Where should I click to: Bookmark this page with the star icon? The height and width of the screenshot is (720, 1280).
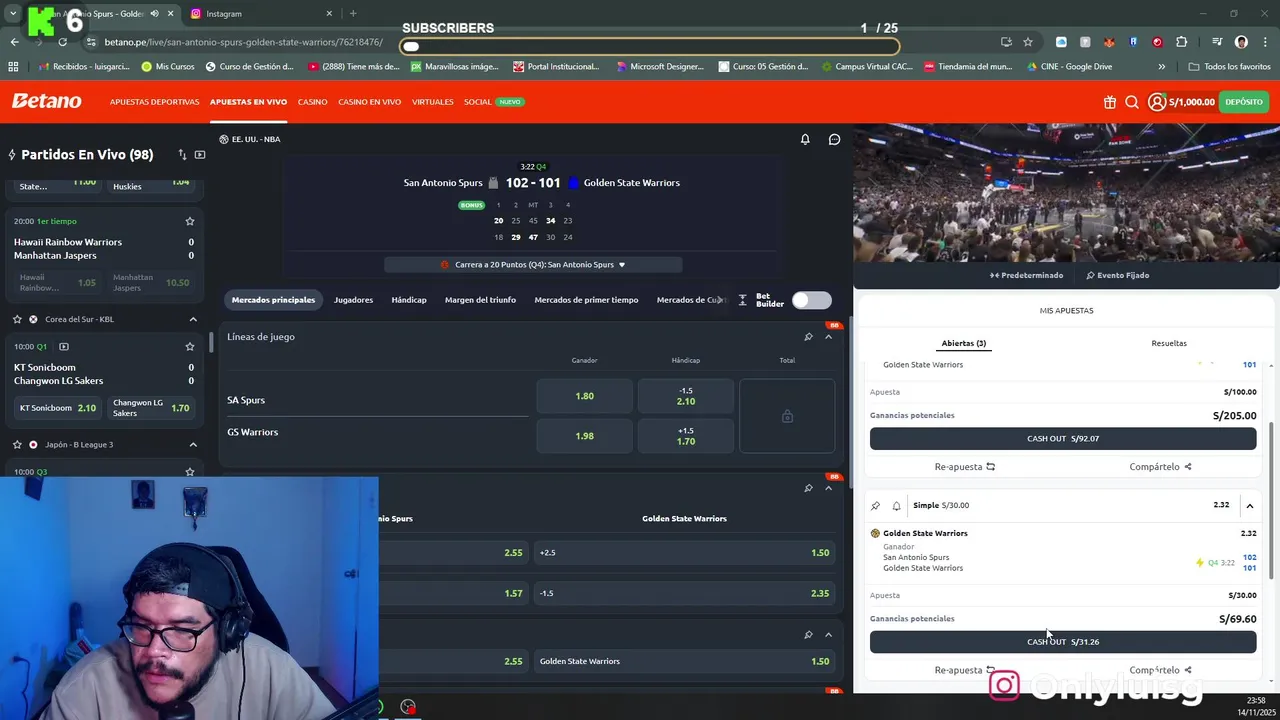point(1027,42)
